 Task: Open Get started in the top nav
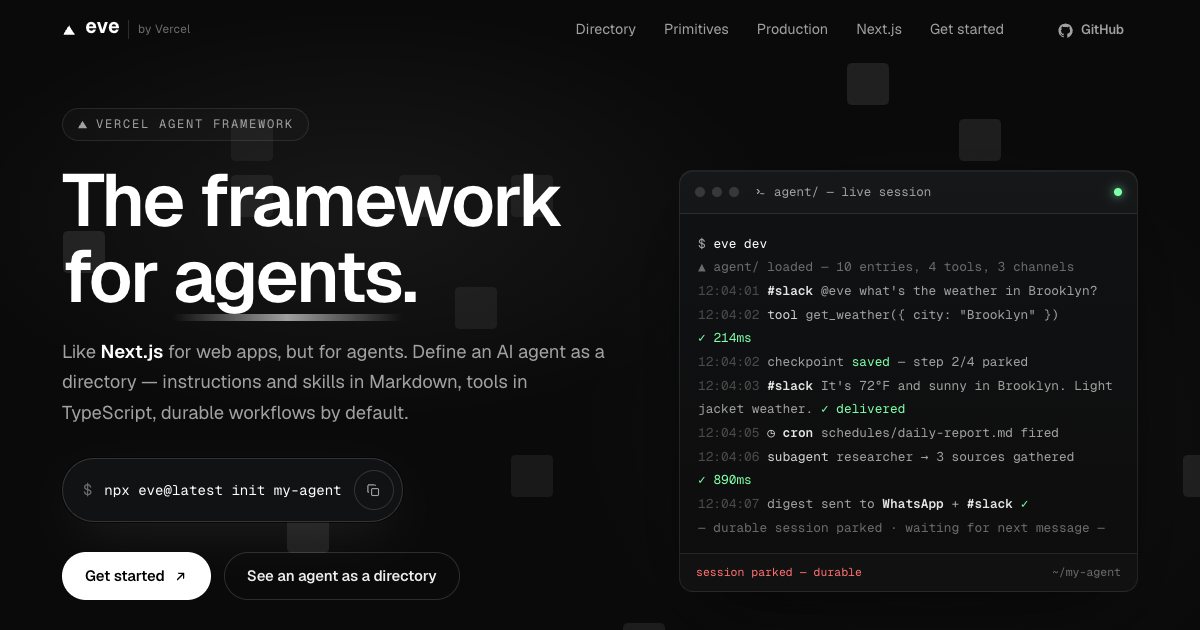pyautogui.click(x=967, y=29)
